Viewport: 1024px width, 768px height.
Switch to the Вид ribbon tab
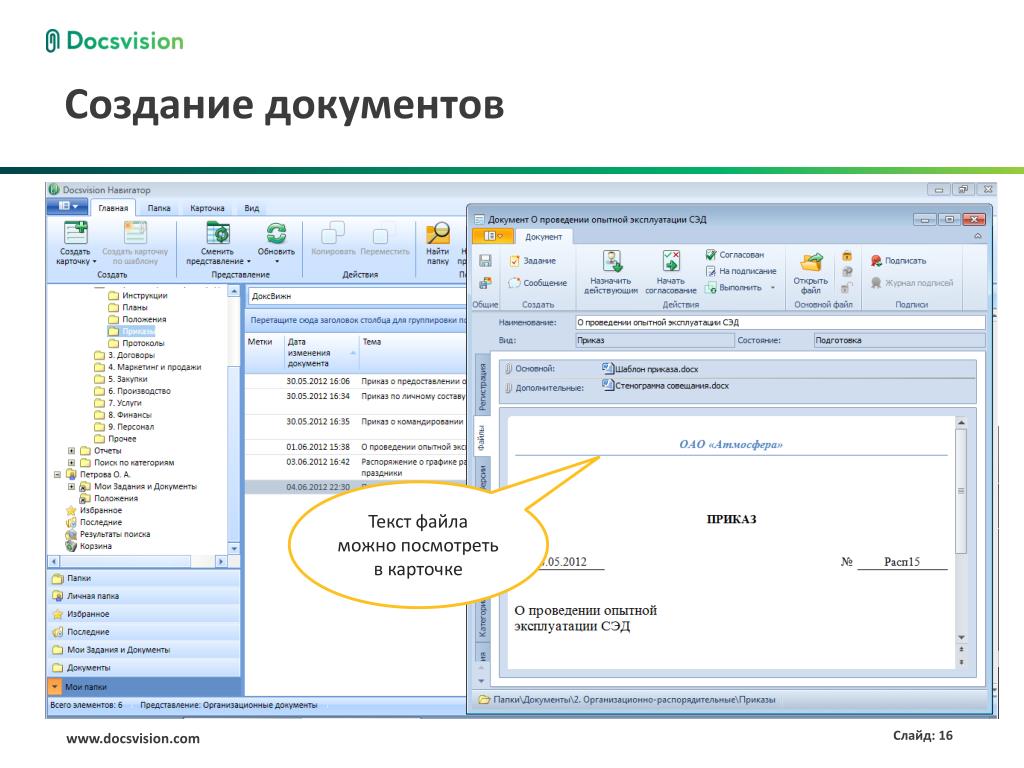click(x=251, y=208)
